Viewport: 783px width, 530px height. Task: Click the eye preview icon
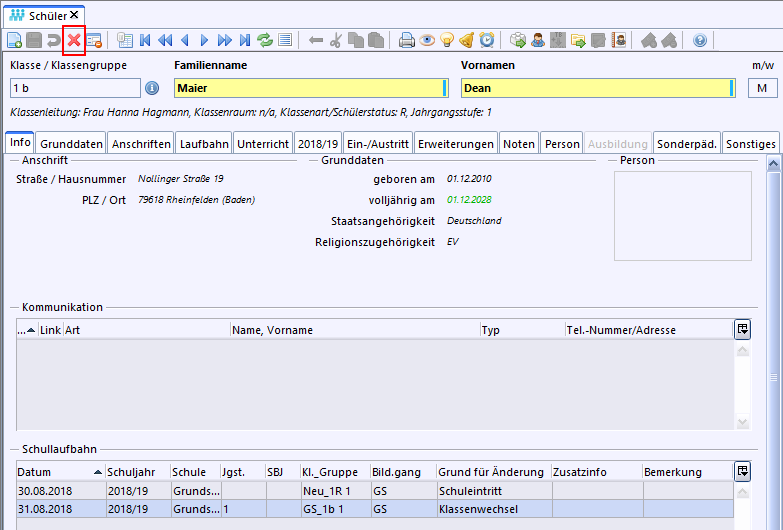coord(427,41)
